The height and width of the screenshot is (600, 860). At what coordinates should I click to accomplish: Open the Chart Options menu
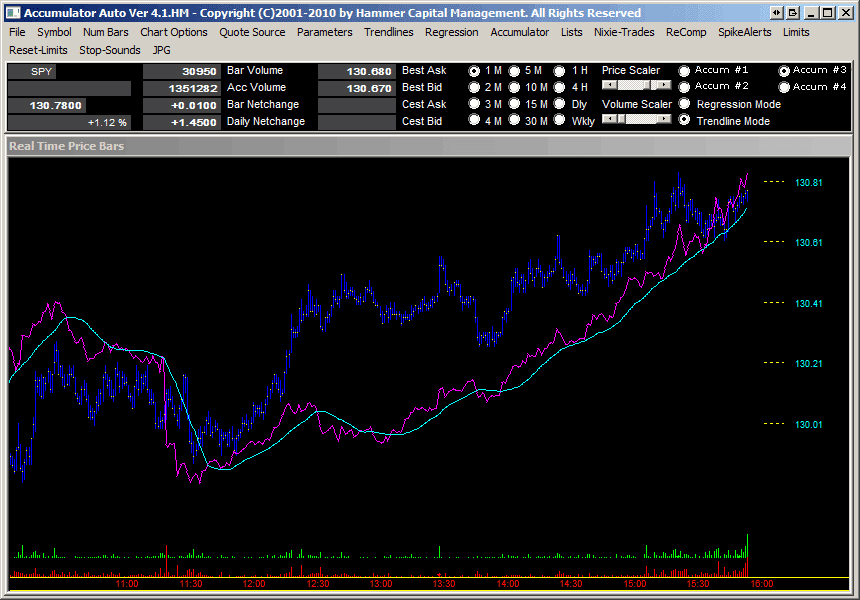pyautogui.click(x=174, y=32)
